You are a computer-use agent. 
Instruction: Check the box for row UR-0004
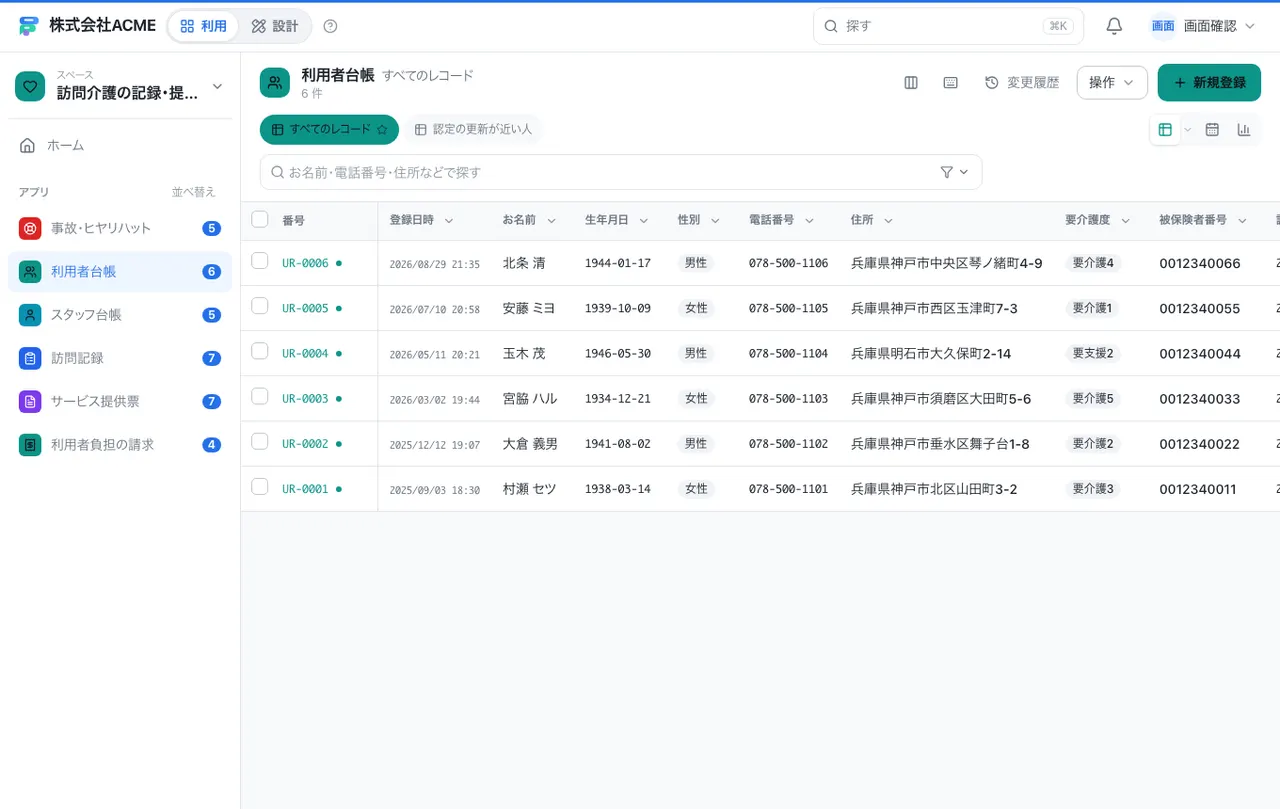point(260,351)
